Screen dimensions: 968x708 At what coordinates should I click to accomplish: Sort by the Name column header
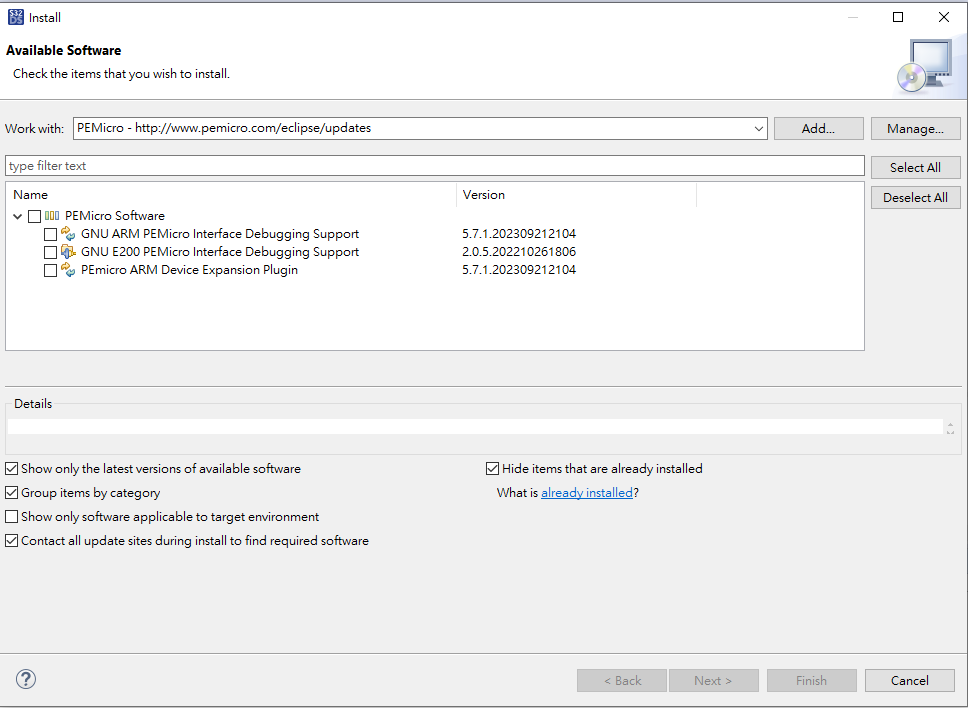[230, 195]
